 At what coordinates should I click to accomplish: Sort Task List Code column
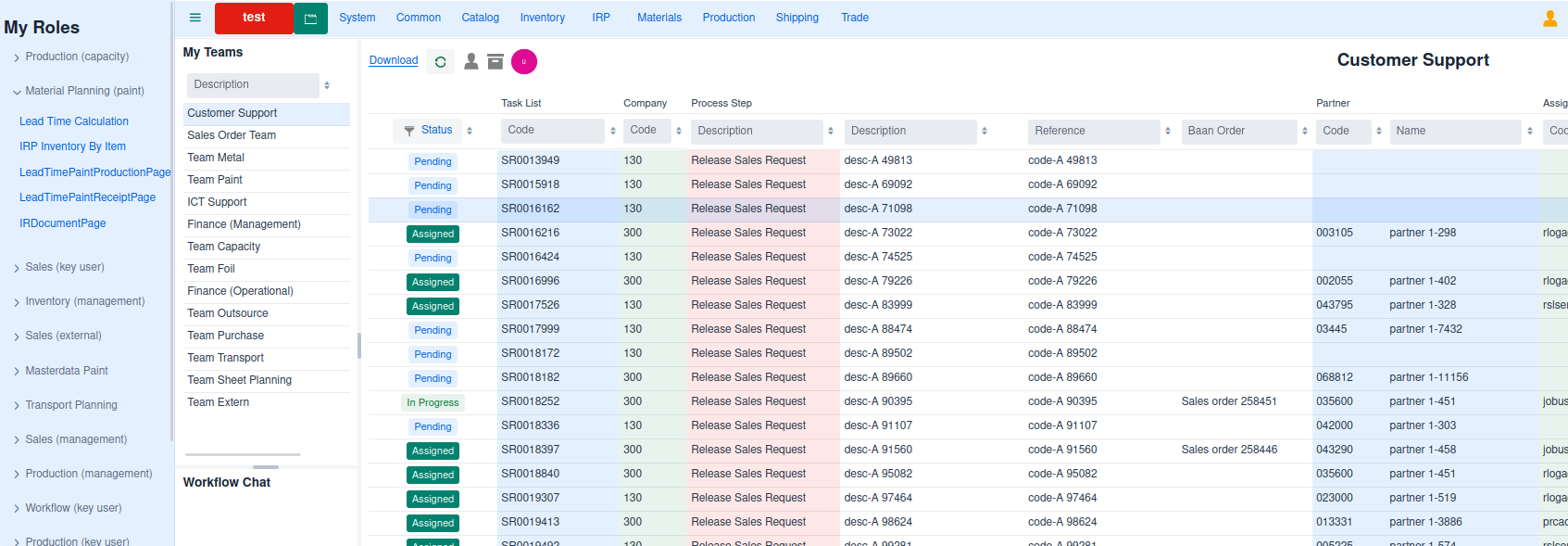tap(613, 131)
